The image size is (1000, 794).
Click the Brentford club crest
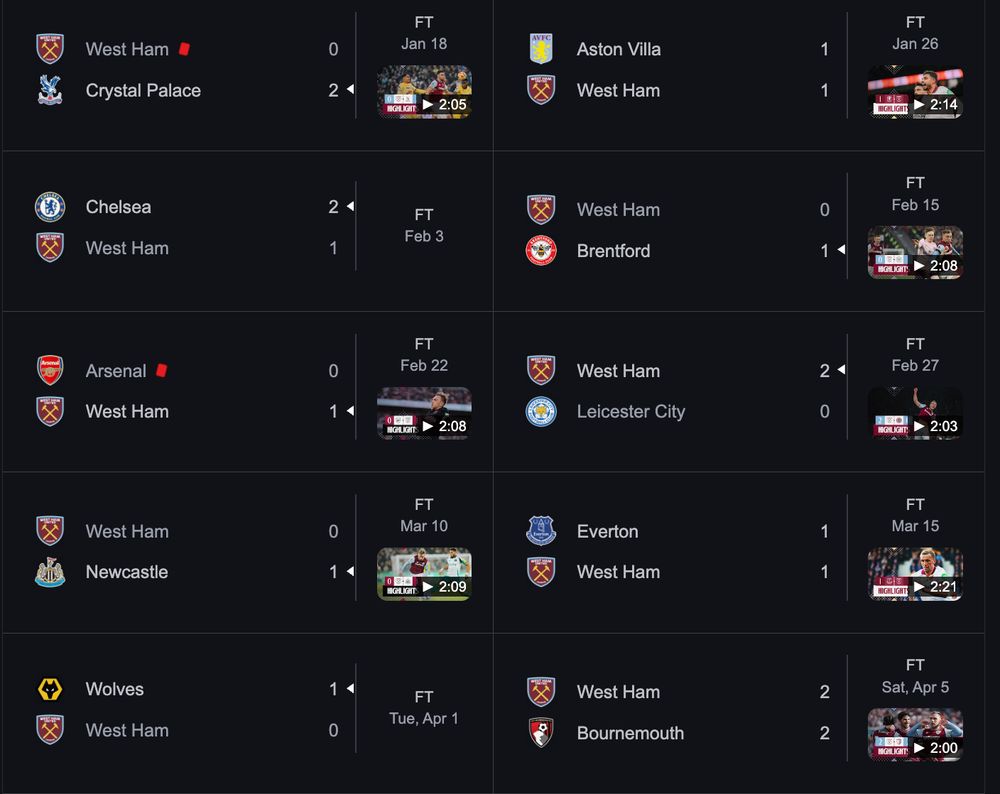pos(541,251)
